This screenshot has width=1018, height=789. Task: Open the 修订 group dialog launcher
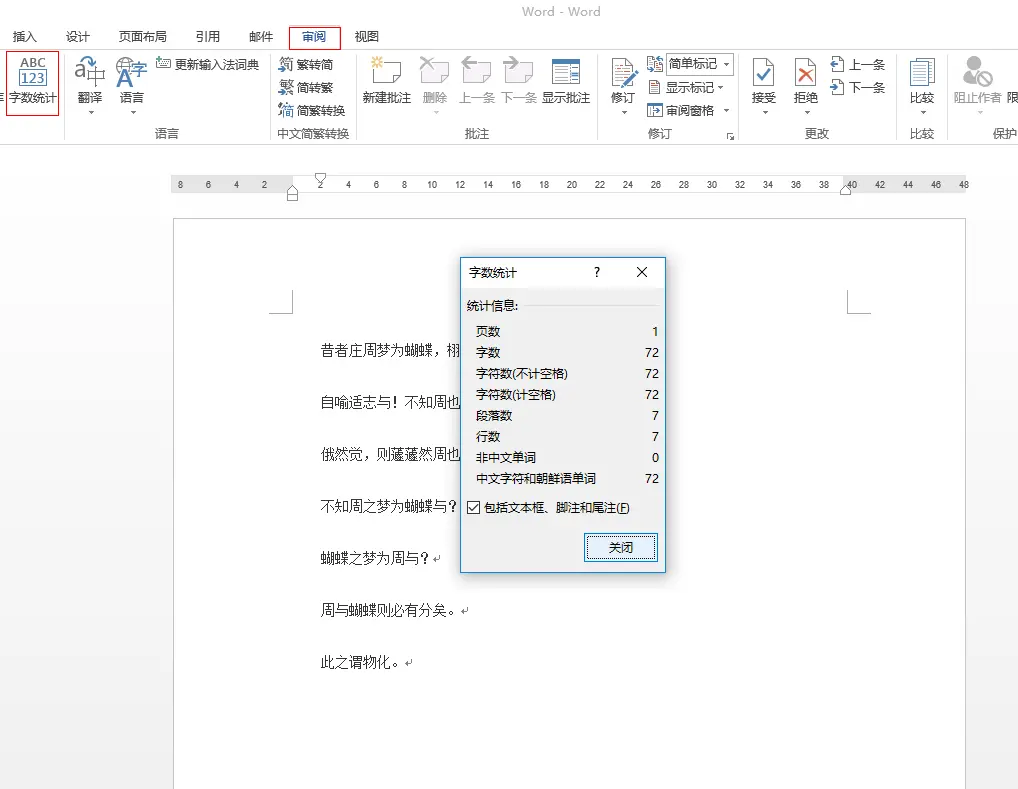pyautogui.click(x=731, y=135)
